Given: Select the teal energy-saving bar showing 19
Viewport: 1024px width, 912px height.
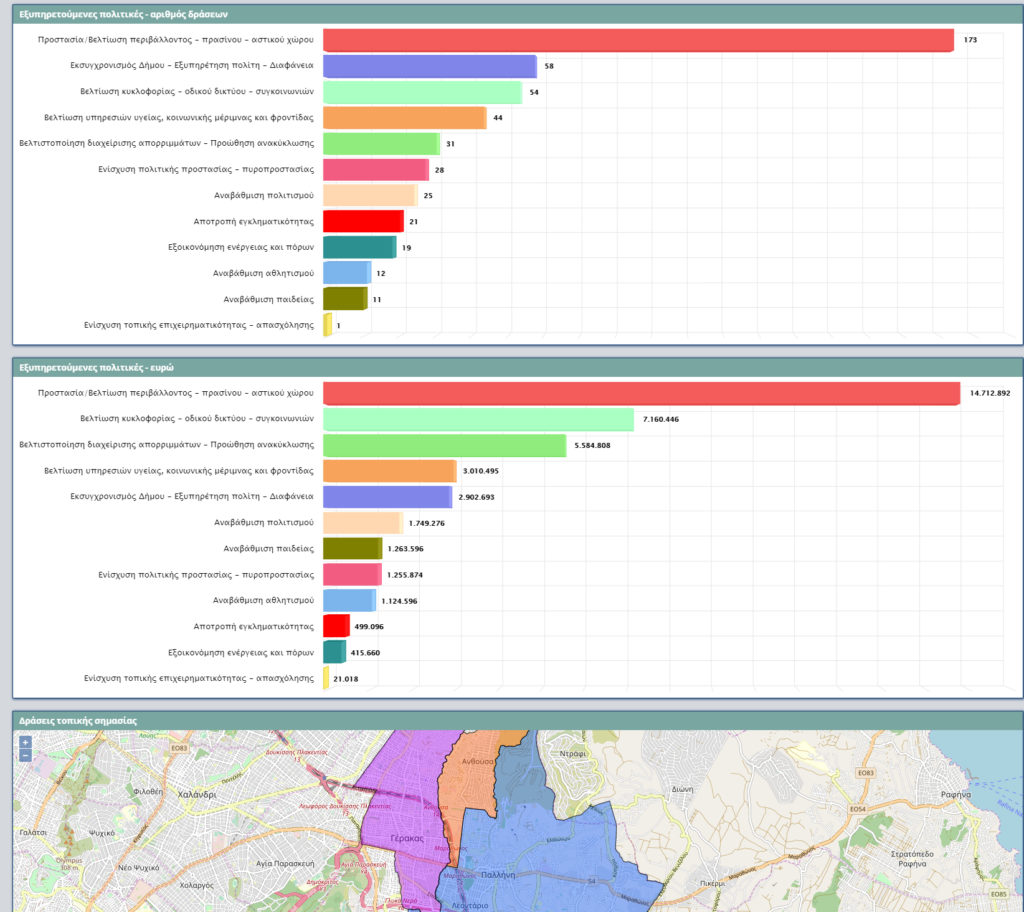Looking at the screenshot, I should 359,247.
